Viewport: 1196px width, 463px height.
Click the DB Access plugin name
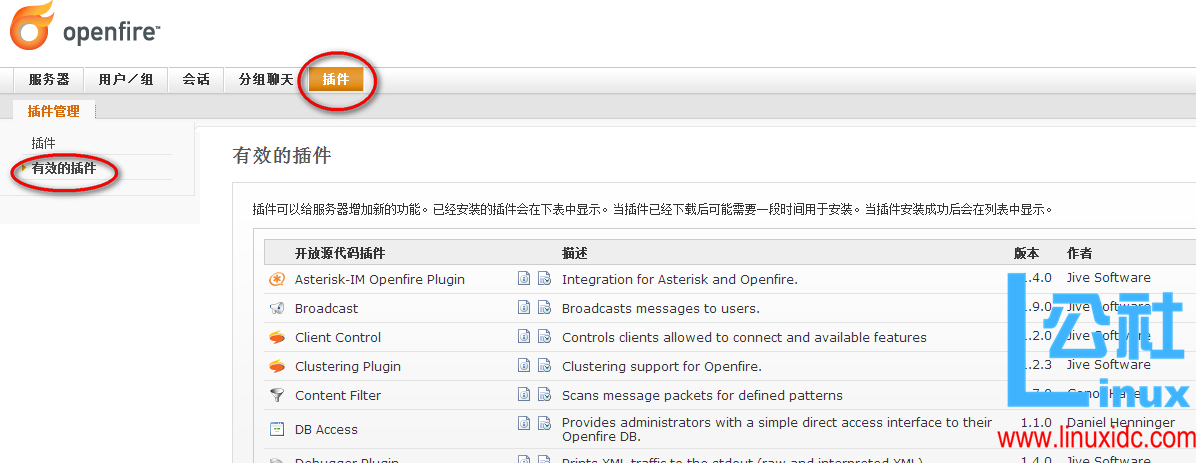coord(326,429)
